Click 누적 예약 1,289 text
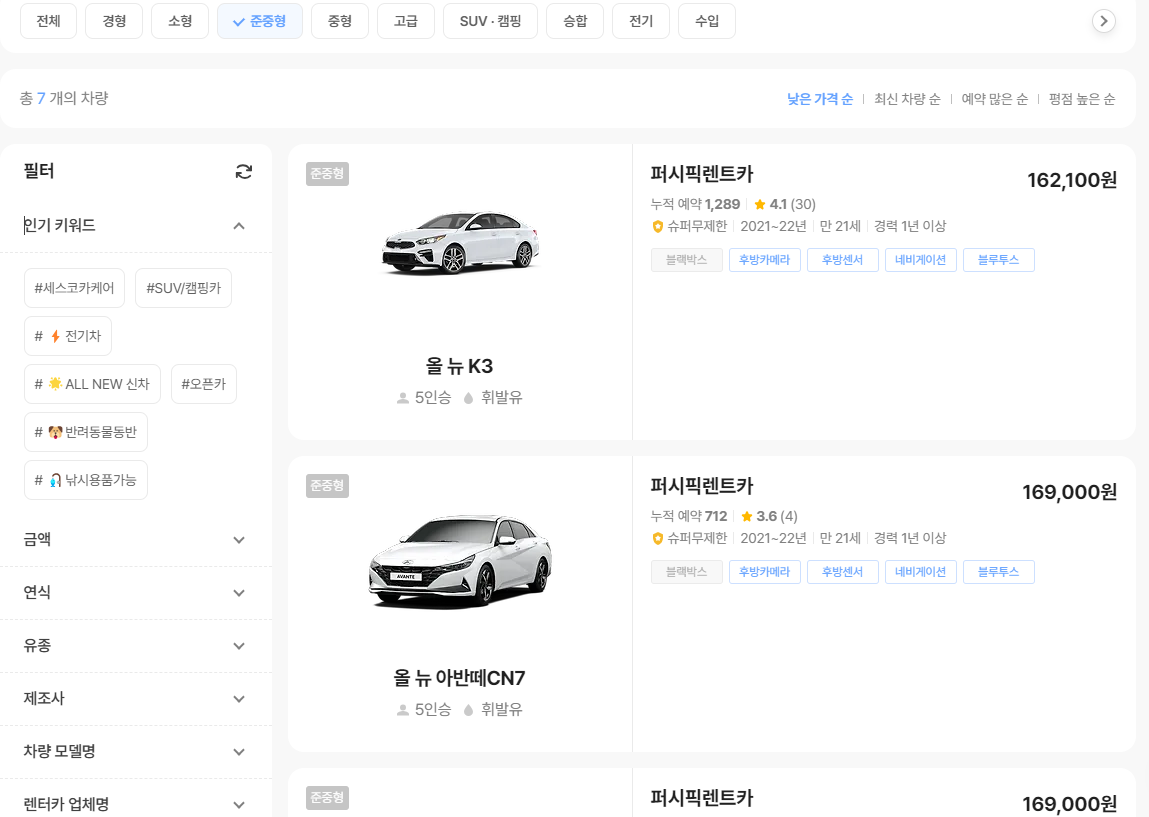Viewport: 1149px width, 817px height. pos(695,204)
